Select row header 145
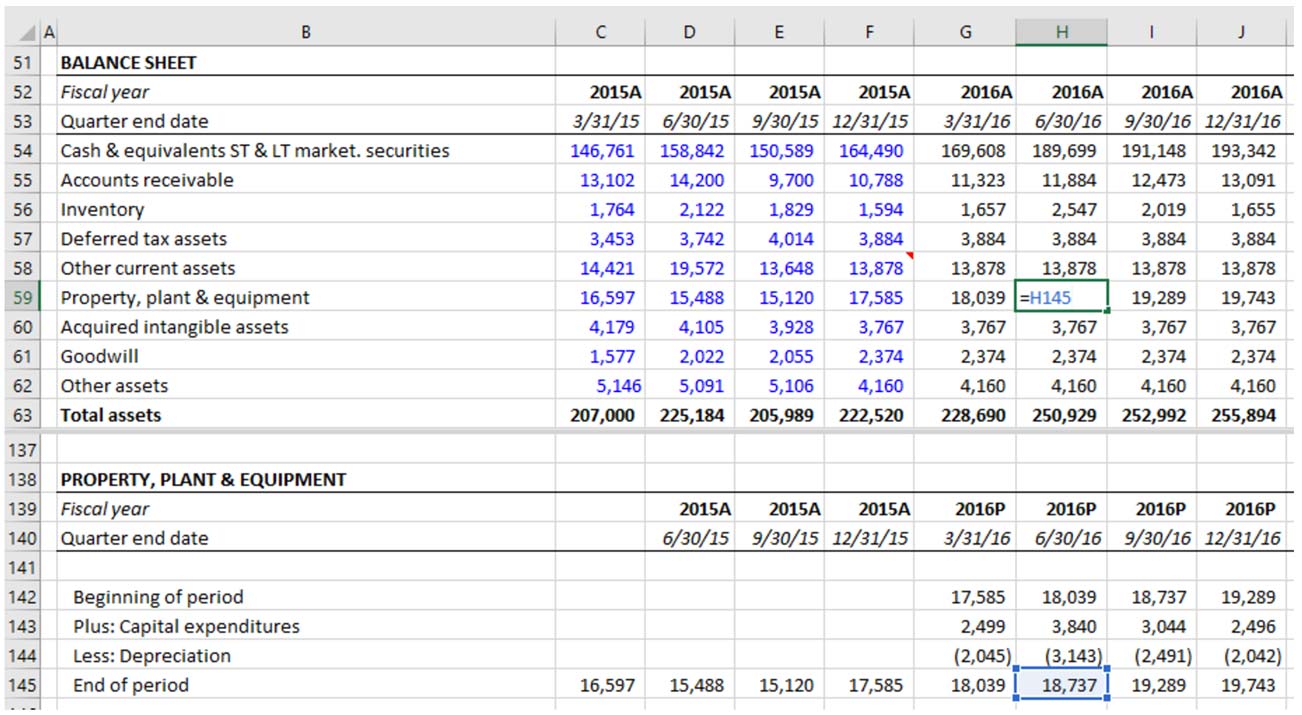The image size is (1302, 715). click(23, 685)
